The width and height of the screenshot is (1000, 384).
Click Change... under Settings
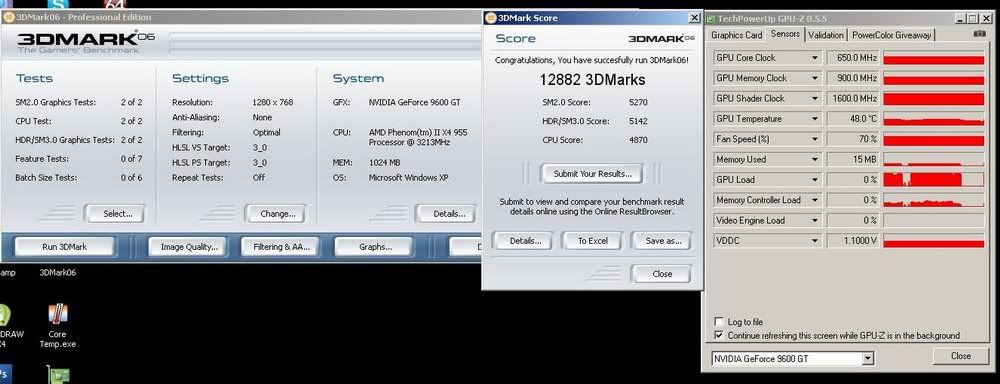pyautogui.click(x=277, y=214)
